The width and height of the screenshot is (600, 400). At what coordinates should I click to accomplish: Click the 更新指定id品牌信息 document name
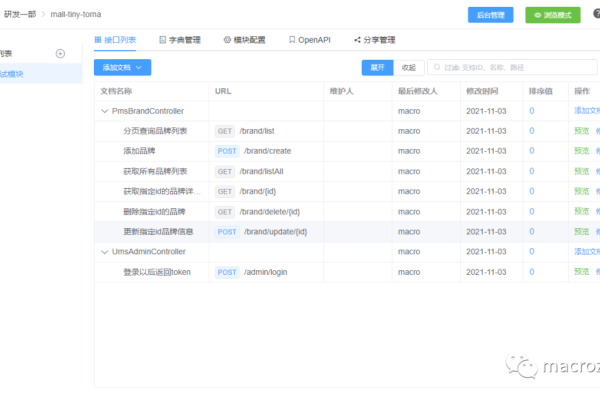(158, 232)
